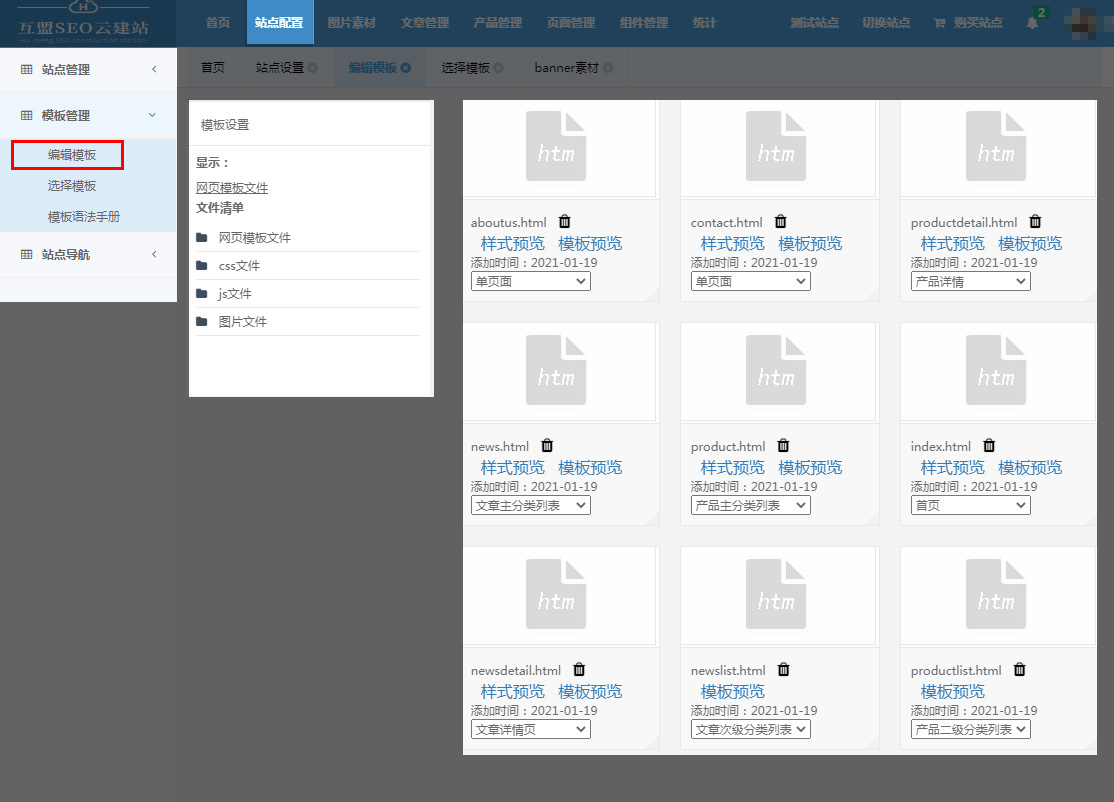Collapse the 模板管理 sidebar section

click(88, 116)
